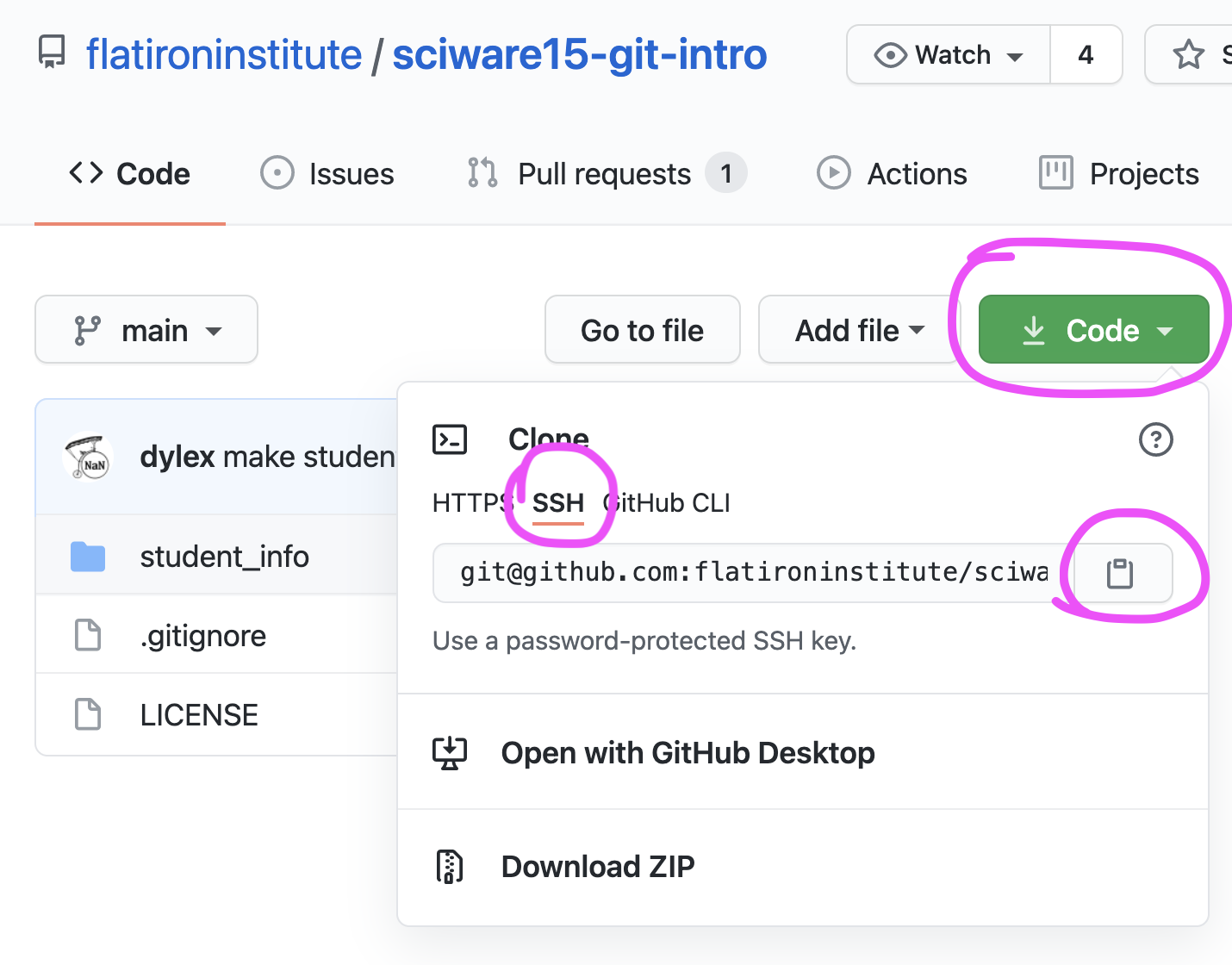1232x965 pixels.
Task: Click Open with GitHub Desktop
Action: tap(688, 753)
